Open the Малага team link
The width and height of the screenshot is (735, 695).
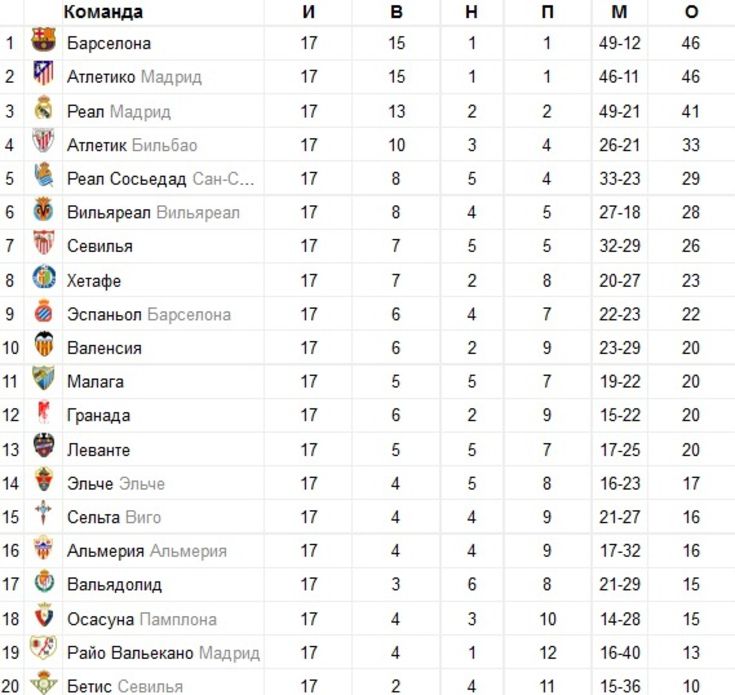tap(96, 382)
